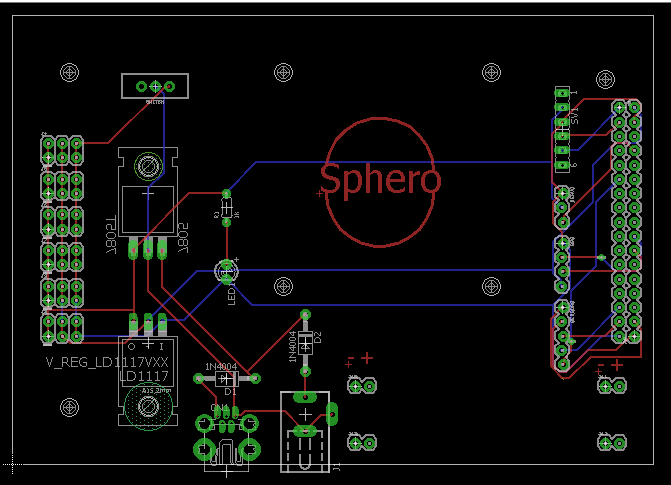Click the center cross of power jack J1

coord(305,414)
